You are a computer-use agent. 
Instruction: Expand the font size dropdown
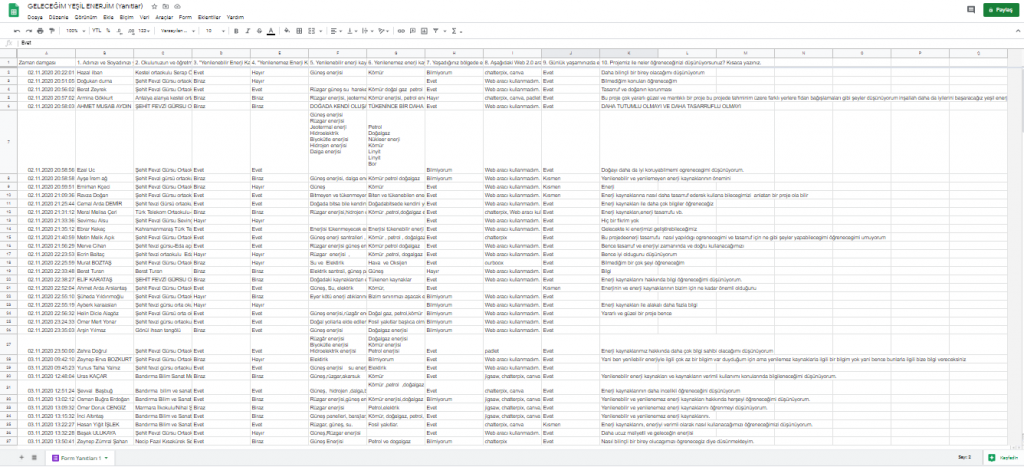[215, 30]
